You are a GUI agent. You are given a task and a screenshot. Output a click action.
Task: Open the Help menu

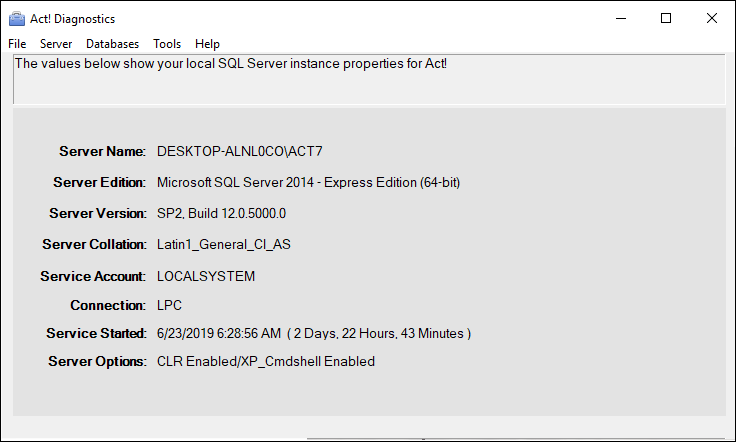pyautogui.click(x=207, y=44)
